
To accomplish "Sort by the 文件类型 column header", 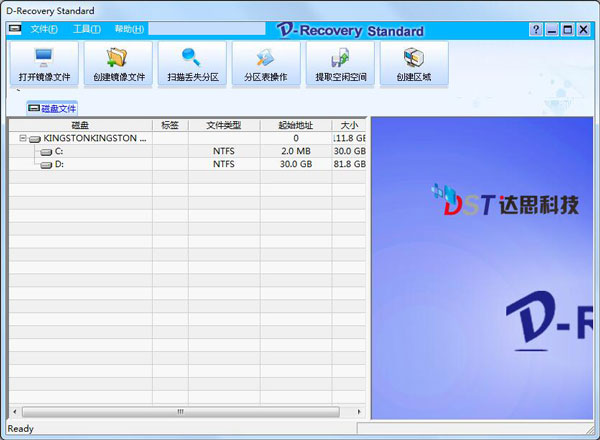I will click(x=224, y=125).
